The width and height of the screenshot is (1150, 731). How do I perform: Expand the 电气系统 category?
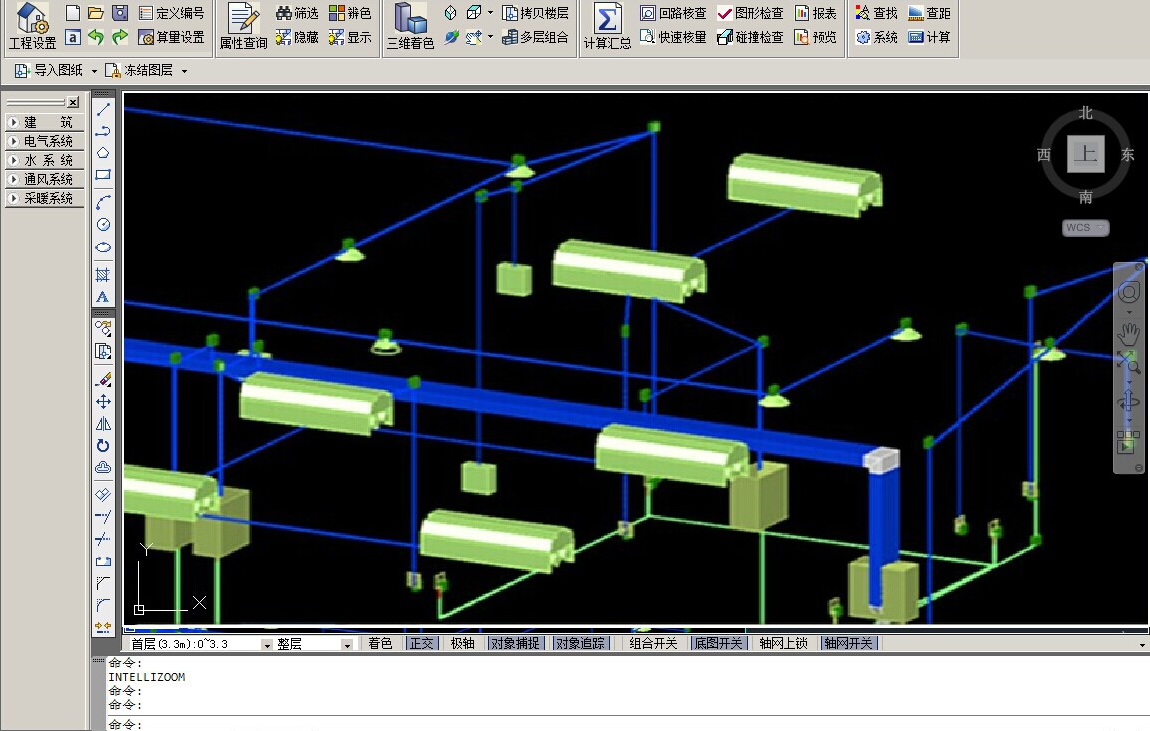tap(45, 141)
